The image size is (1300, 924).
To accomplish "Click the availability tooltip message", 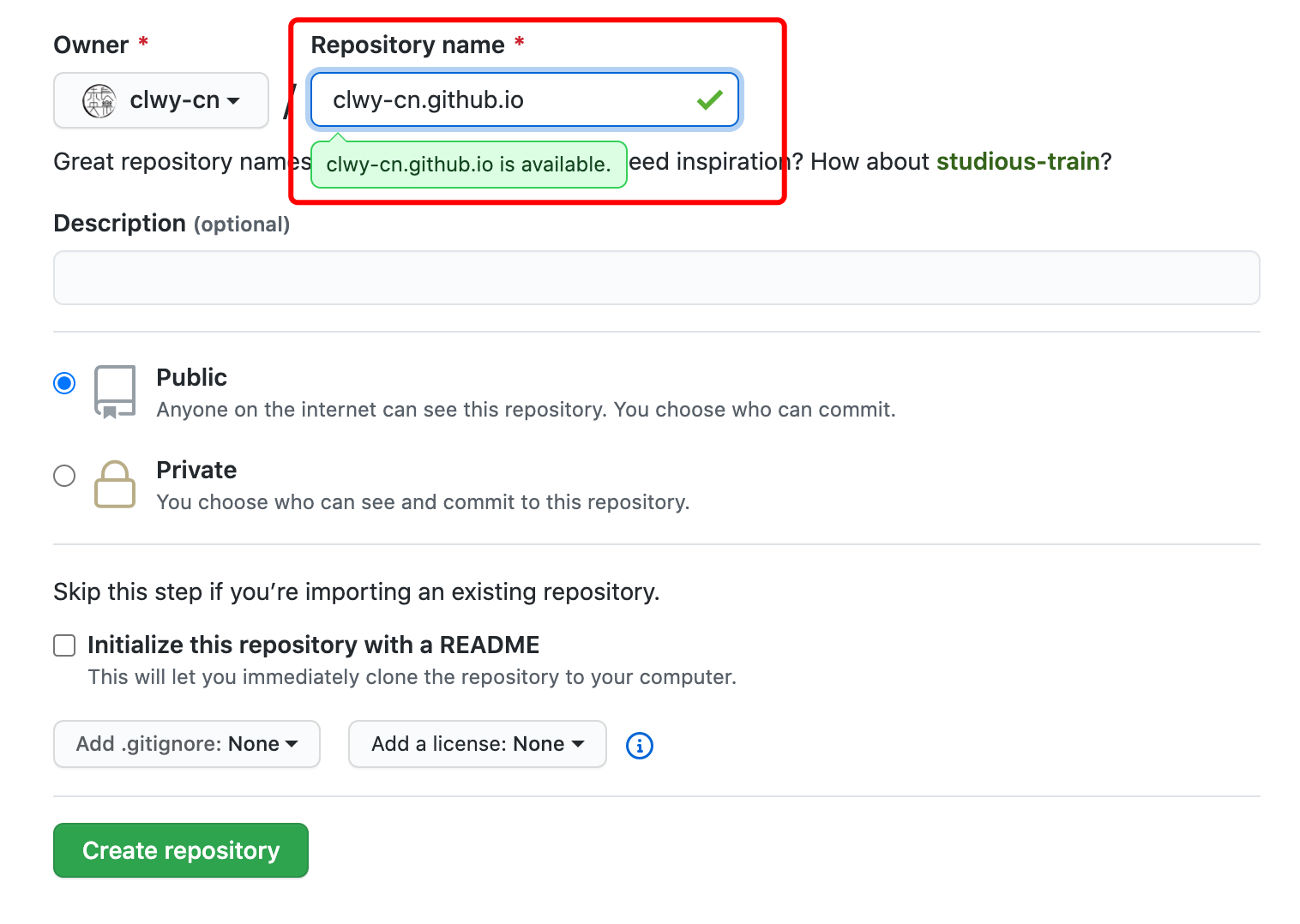I will pos(469,165).
